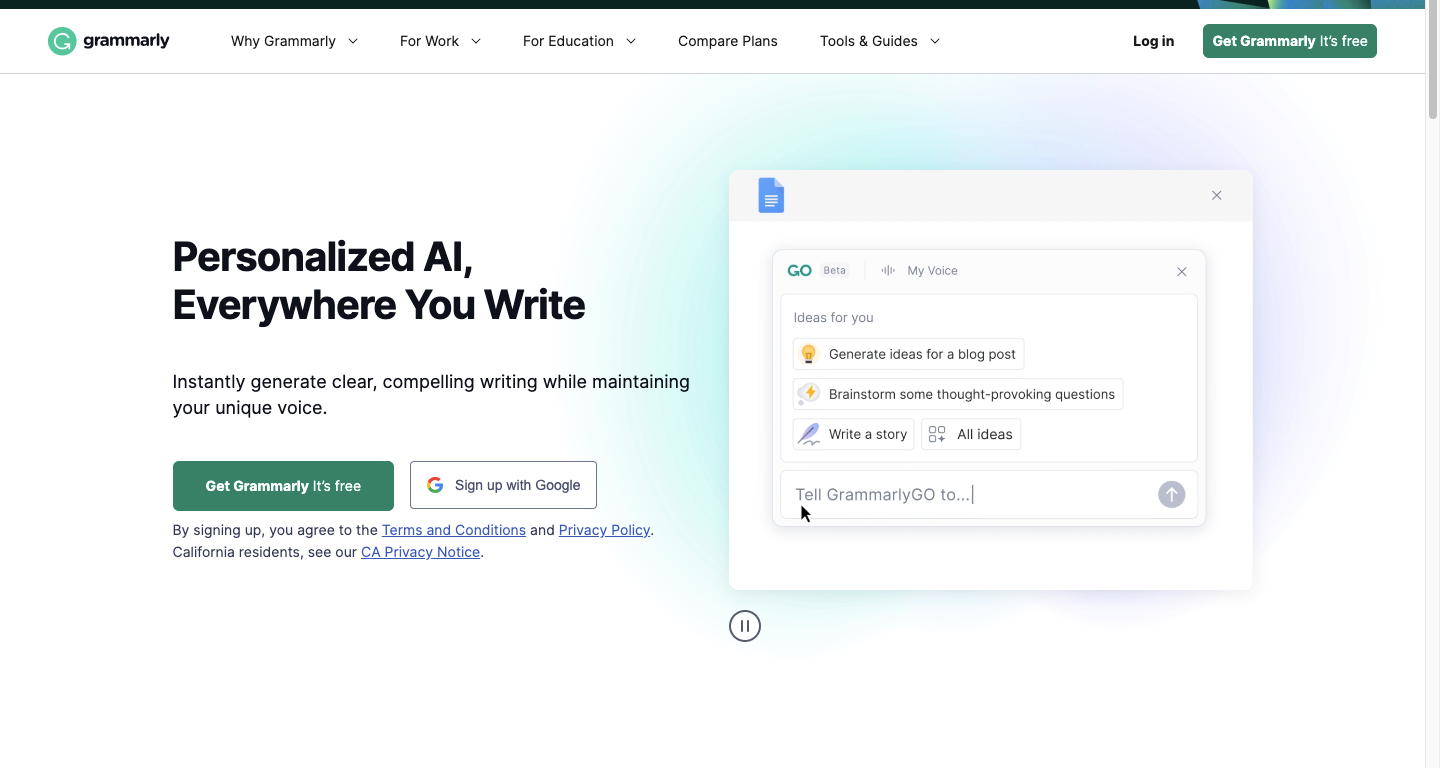Open the Privacy Policy link
1440x768 pixels.
coord(604,530)
